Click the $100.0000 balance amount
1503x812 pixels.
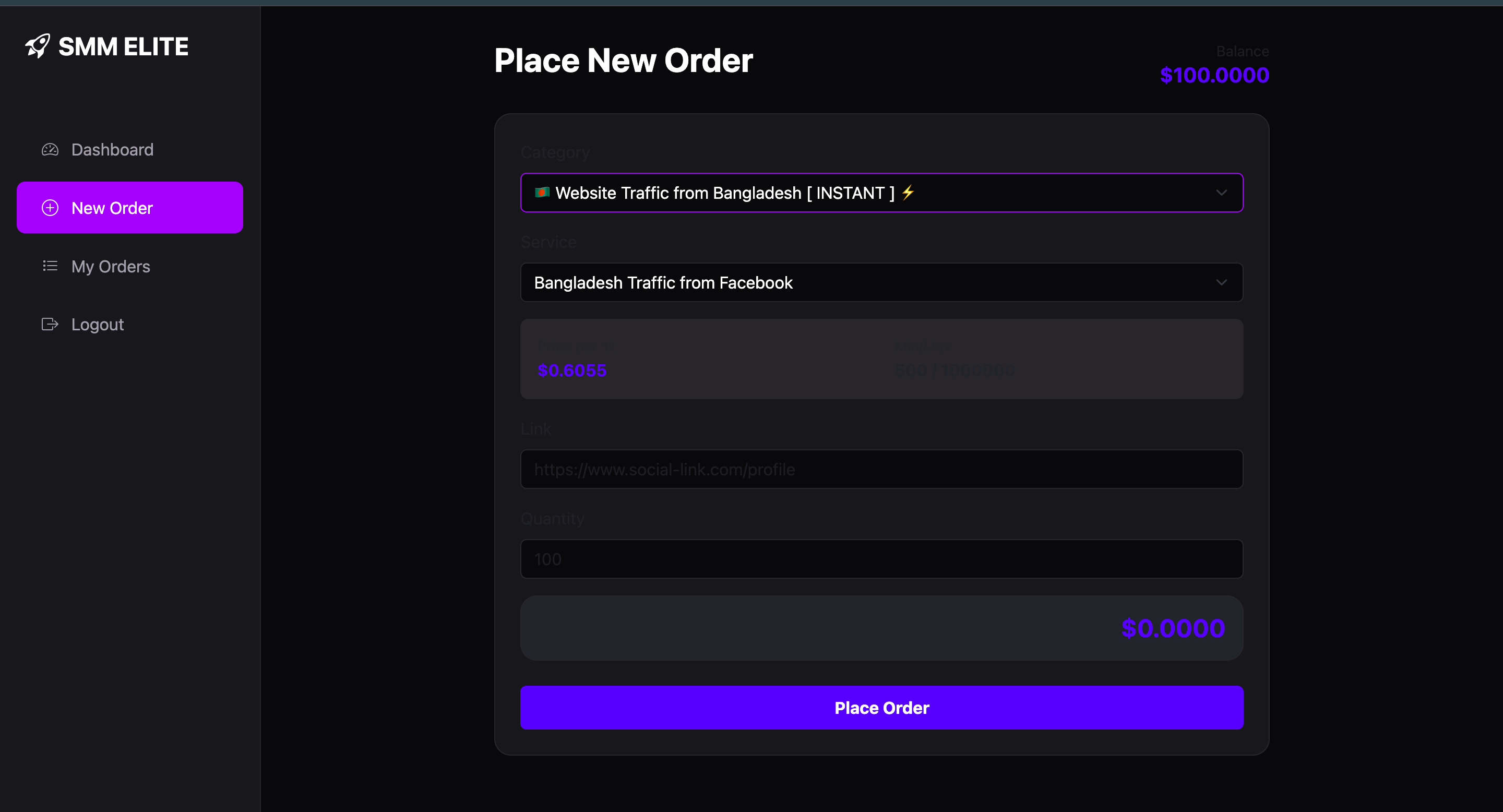pos(1213,75)
